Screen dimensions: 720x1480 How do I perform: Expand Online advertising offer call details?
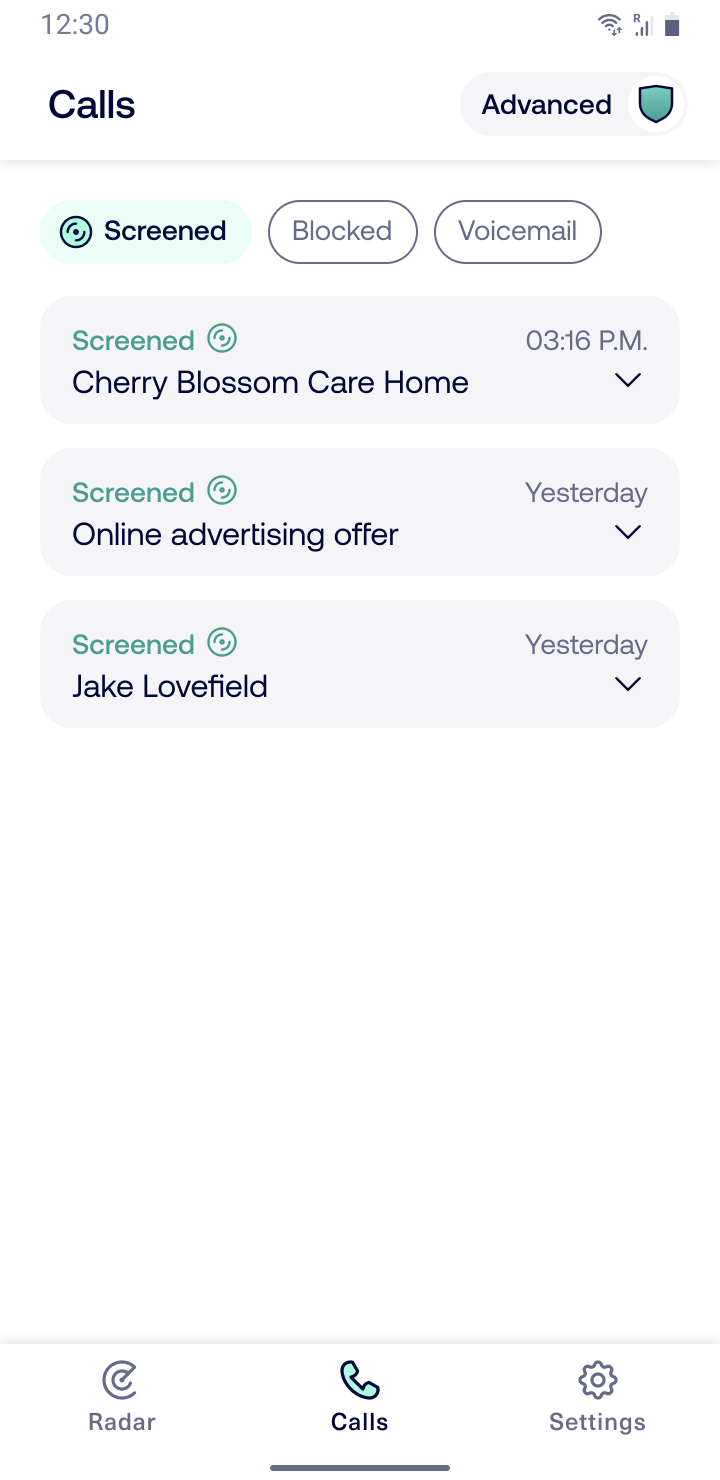(x=628, y=533)
